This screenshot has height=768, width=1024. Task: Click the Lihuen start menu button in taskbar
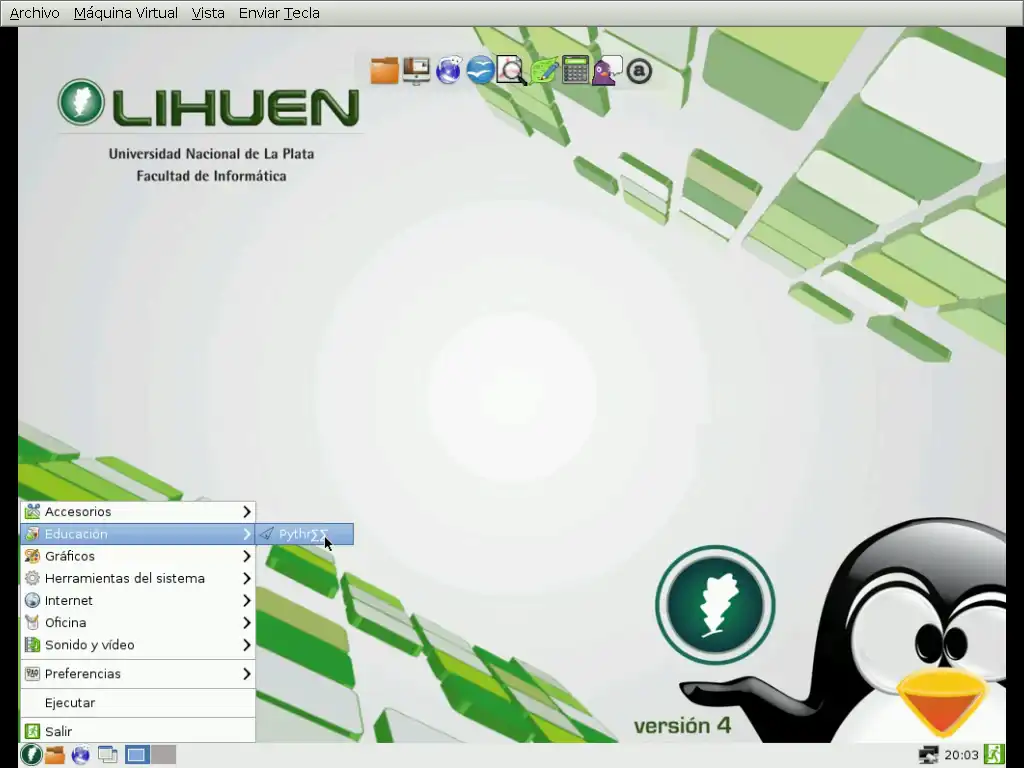[31, 755]
